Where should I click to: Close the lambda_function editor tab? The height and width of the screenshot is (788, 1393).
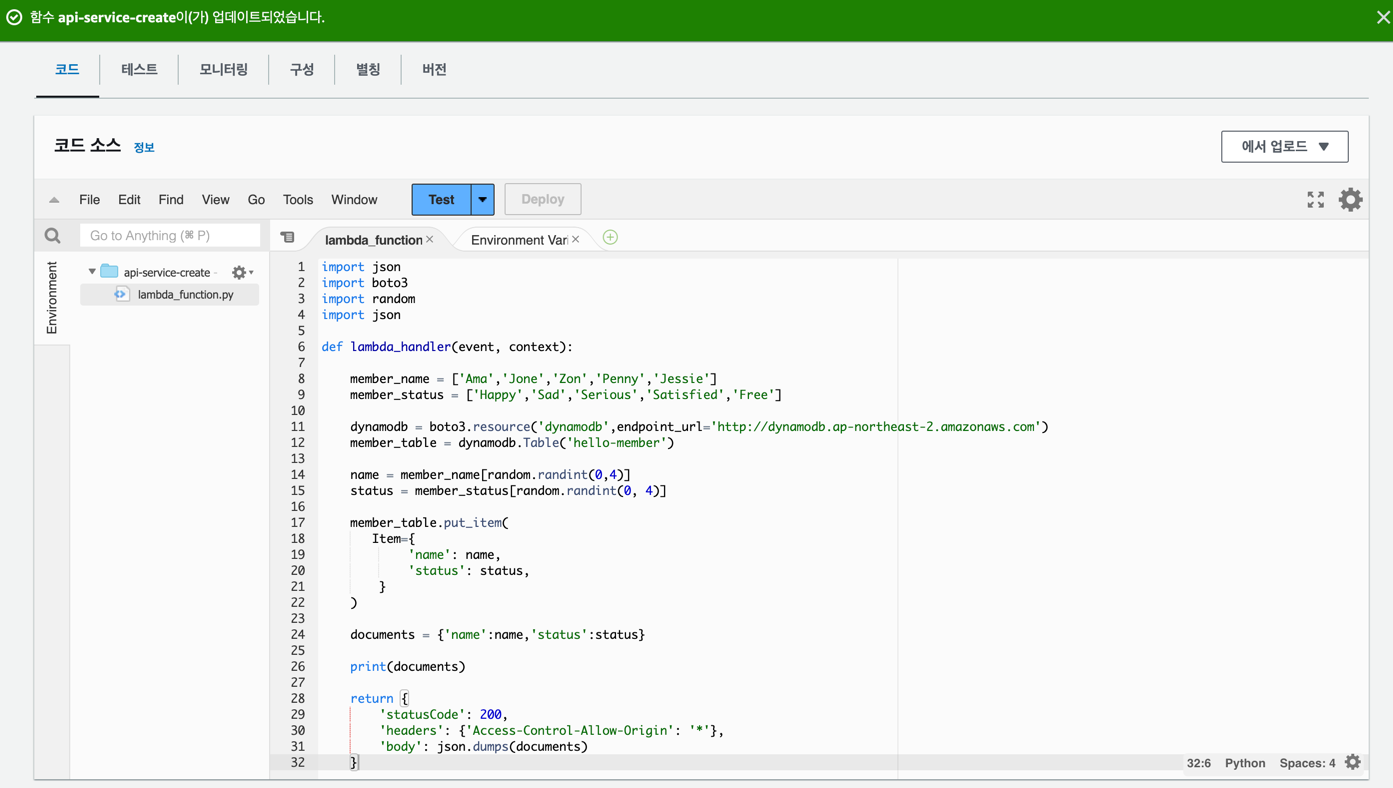tap(430, 240)
